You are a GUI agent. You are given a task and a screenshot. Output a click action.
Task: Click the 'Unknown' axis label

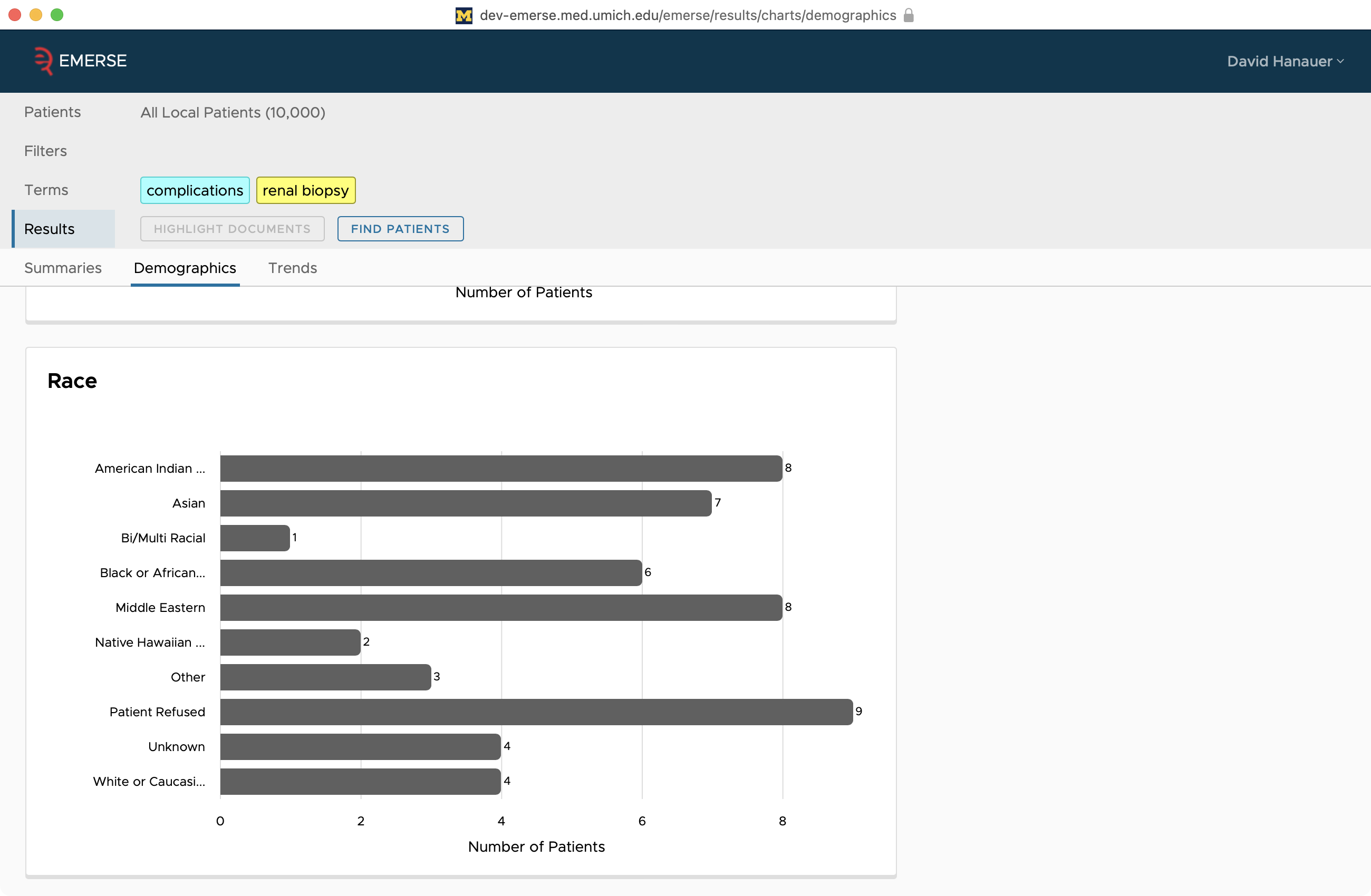[x=176, y=747]
